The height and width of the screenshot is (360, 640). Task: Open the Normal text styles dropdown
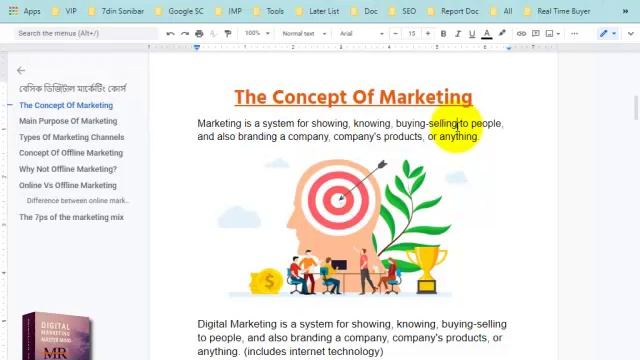(x=304, y=33)
